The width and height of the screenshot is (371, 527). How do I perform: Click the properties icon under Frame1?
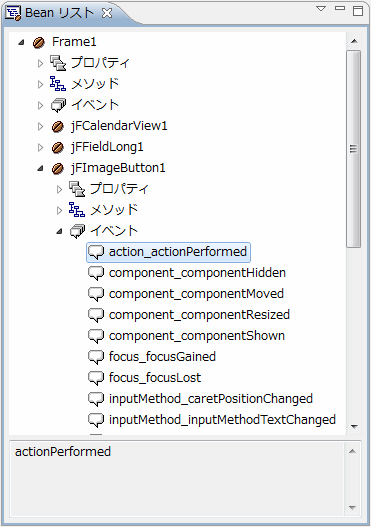pos(58,63)
